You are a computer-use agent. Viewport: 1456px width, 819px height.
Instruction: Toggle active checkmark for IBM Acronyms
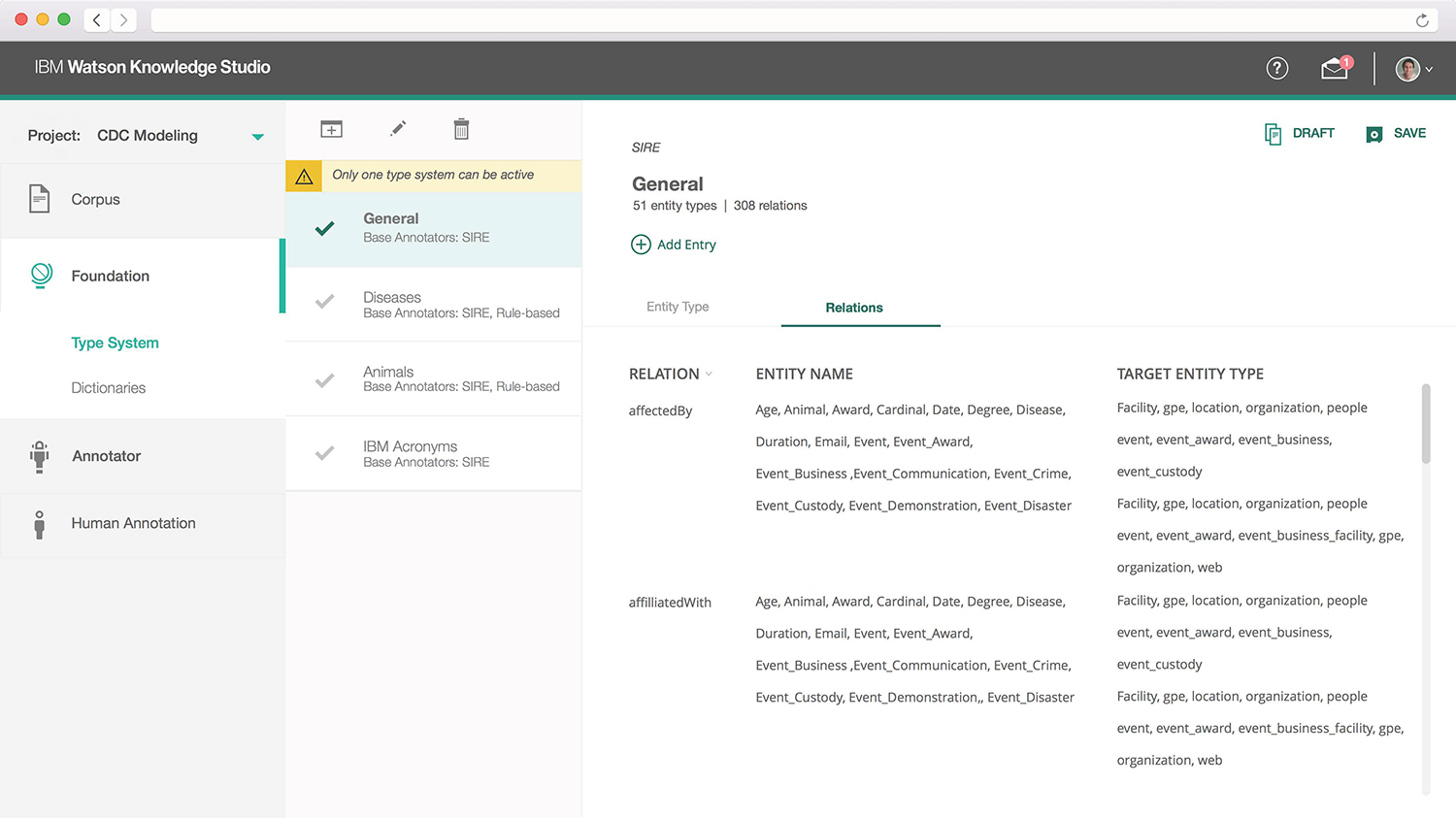[325, 453]
